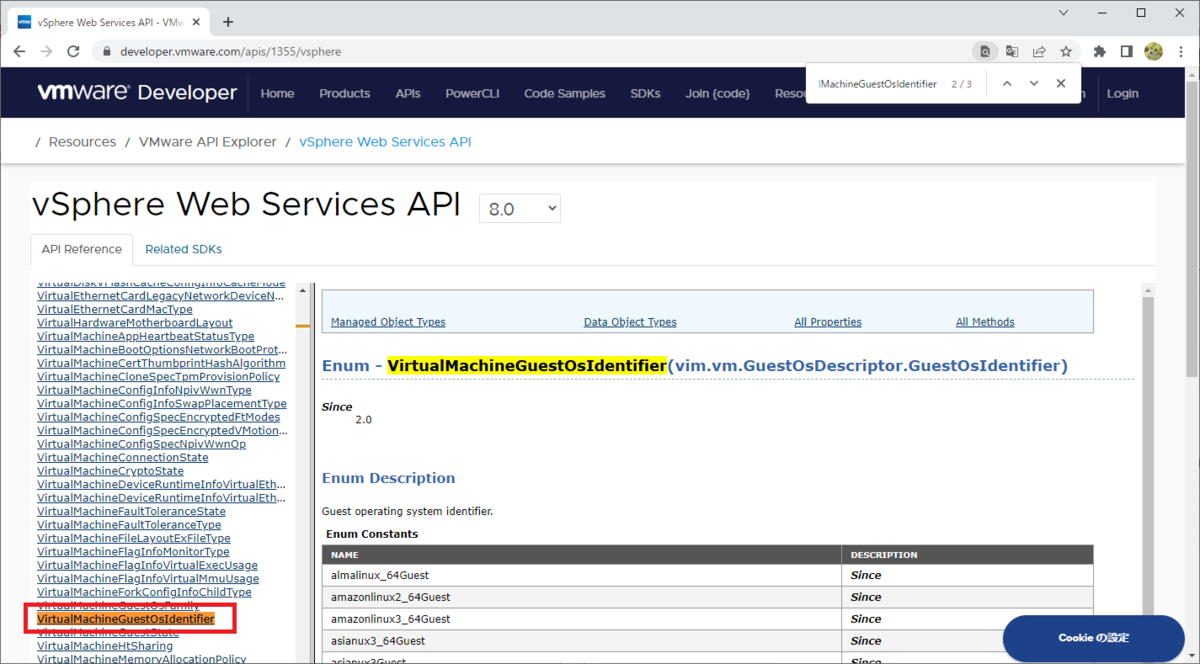The image size is (1200, 664).
Task: Open the API version 8.0 dropdown
Action: (520, 209)
